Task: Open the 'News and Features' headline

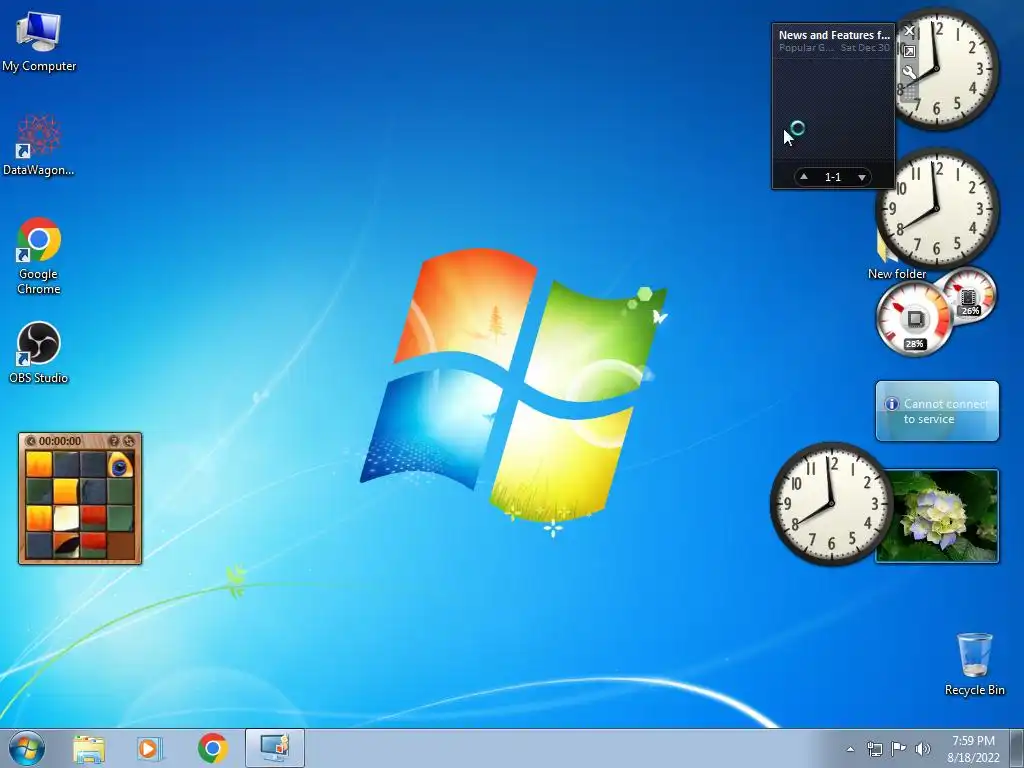Action: [x=834, y=35]
